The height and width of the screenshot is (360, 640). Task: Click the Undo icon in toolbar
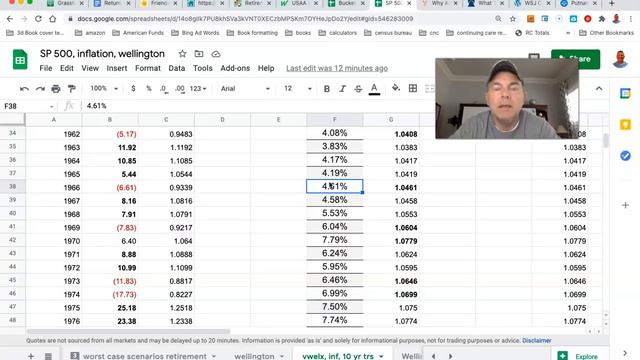click(24, 89)
